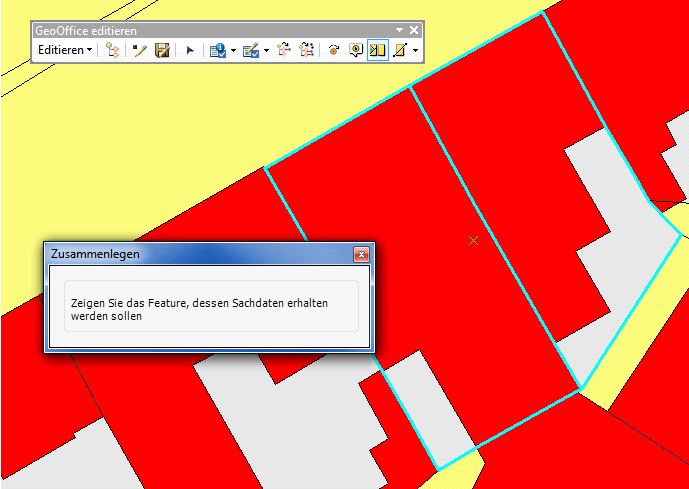Open the Editieren dropdown menu
689x489 pixels.
pyautogui.click(x=64, y=49)
